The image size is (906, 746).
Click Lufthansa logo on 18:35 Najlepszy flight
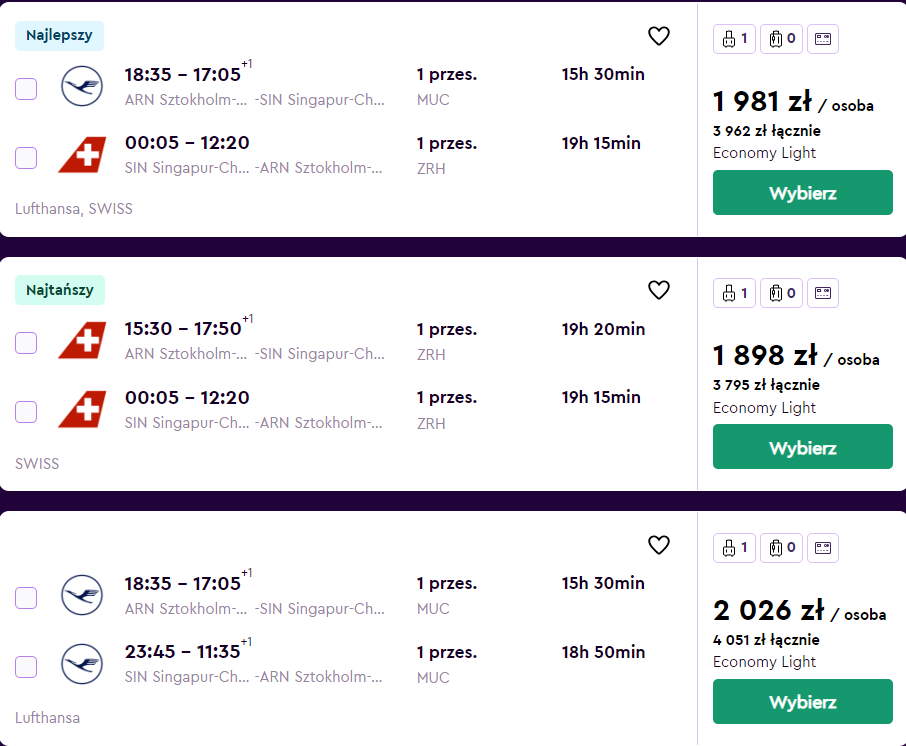coord(82,86)
